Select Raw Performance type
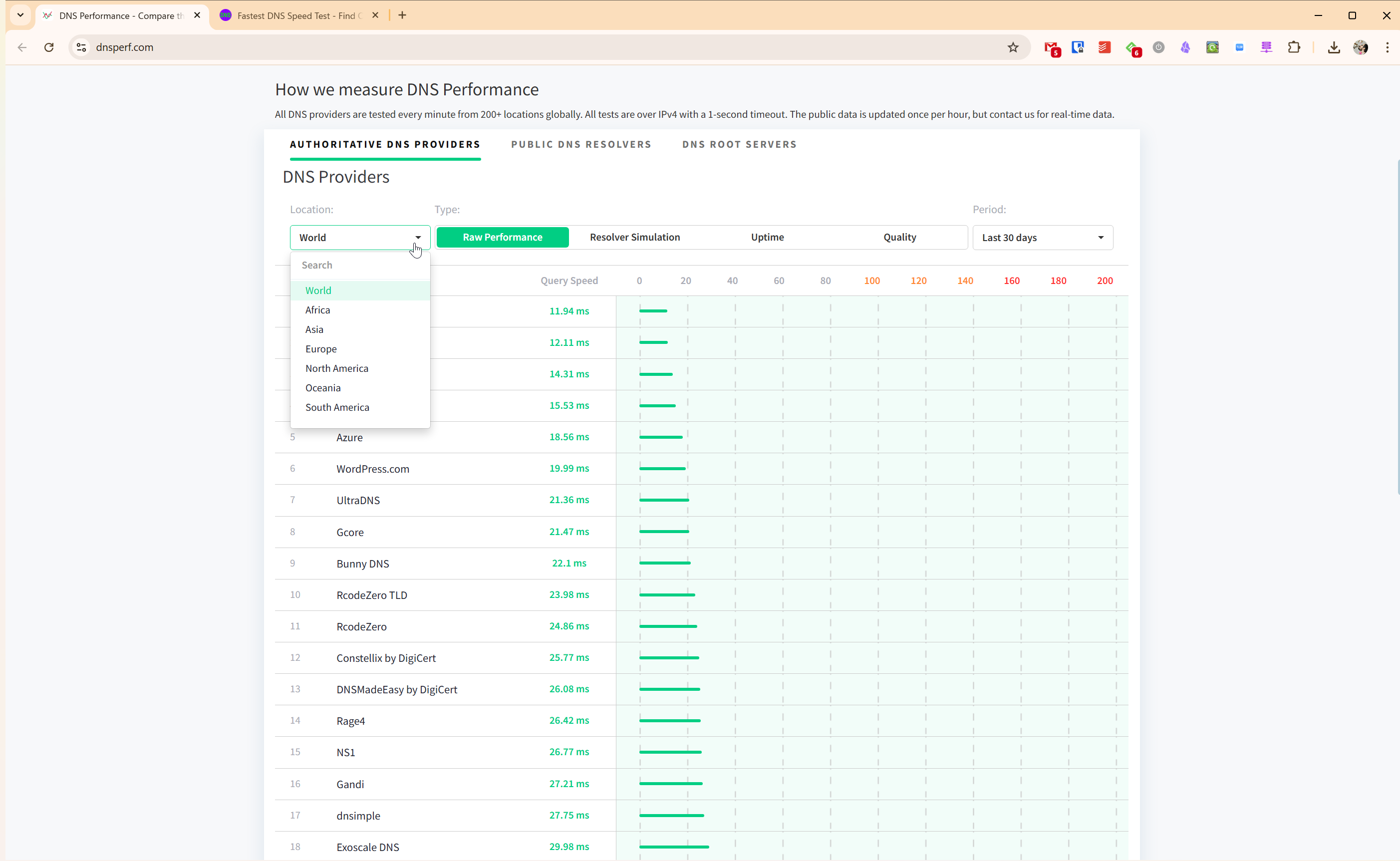The height and width of the screenshot is (861, 1400). tap(502, 237)
